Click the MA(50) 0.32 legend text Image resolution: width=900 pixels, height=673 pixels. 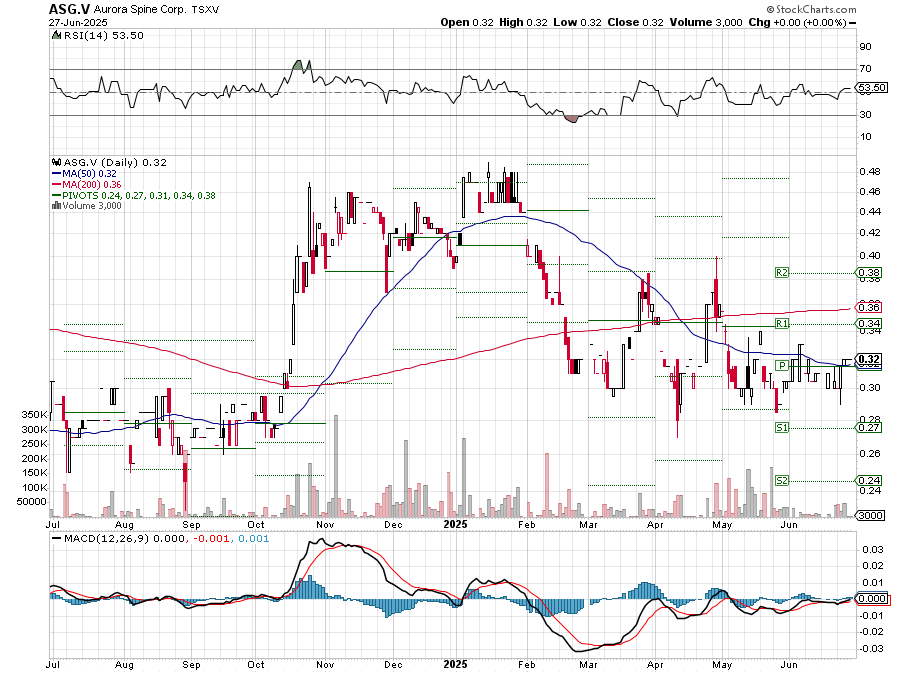89,173
